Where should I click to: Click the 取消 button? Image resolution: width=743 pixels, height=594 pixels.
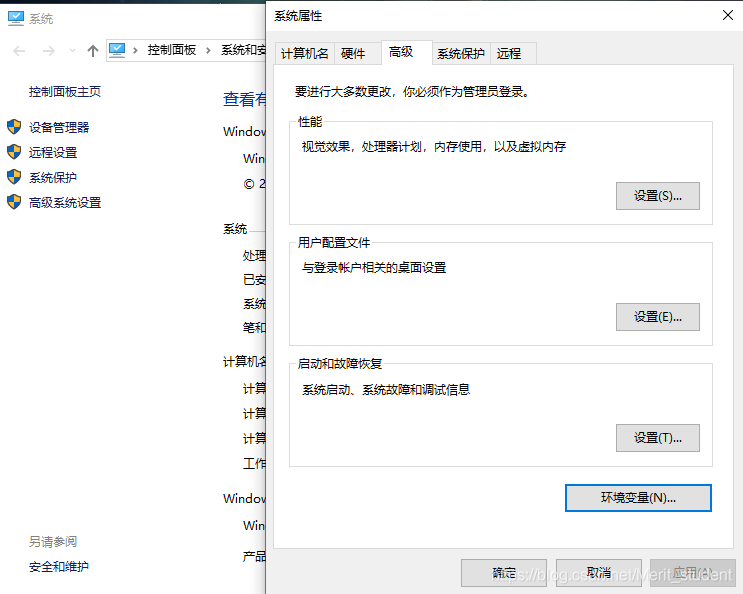(x=598, y=573)
